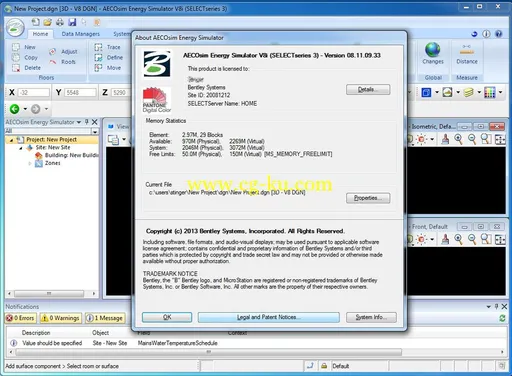This screenshot has width=512, height=376.
Task: Select the Adjust tool
Action: tap(63, 52)
